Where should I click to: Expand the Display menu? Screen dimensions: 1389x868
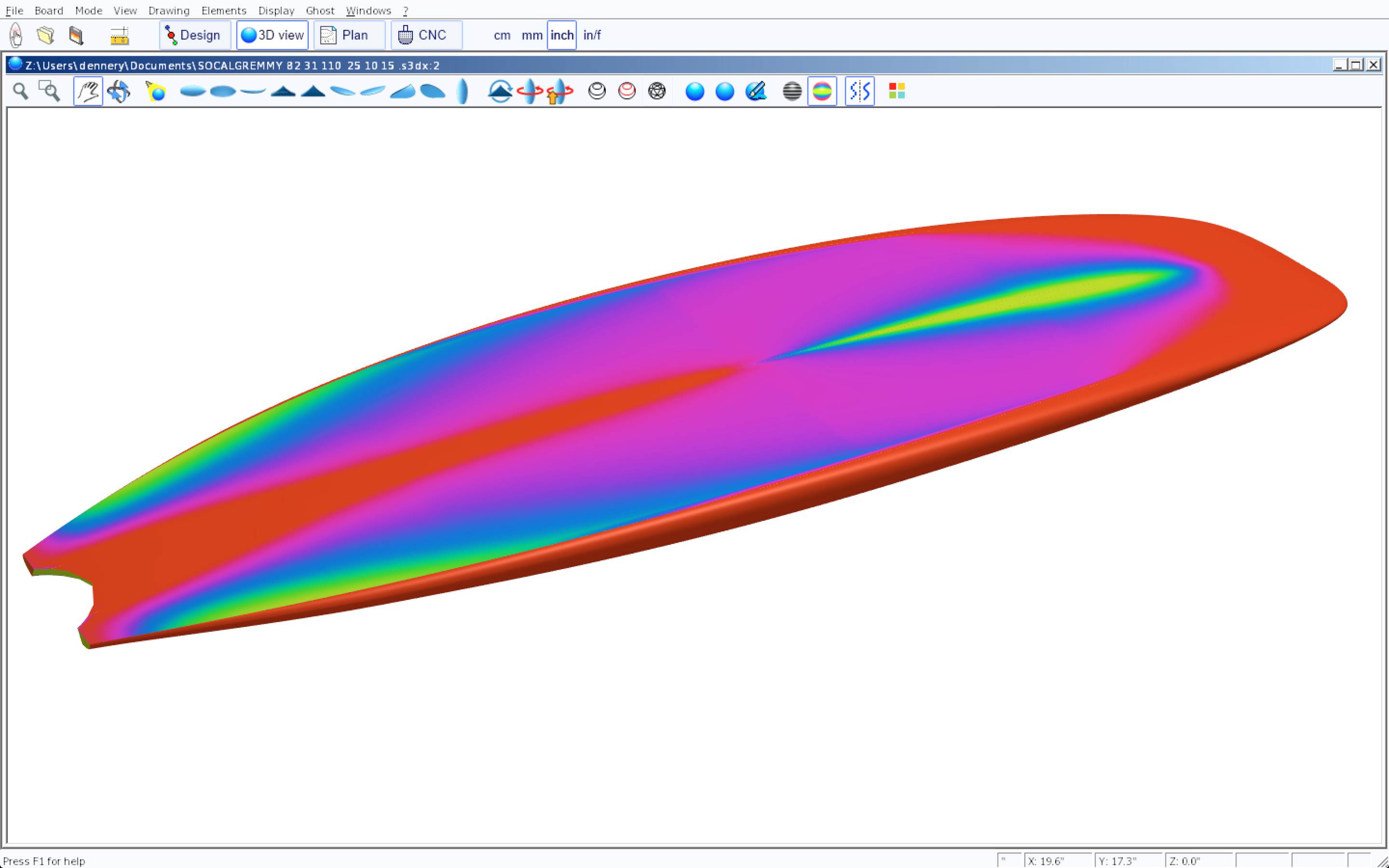click(x=276, y=10)
